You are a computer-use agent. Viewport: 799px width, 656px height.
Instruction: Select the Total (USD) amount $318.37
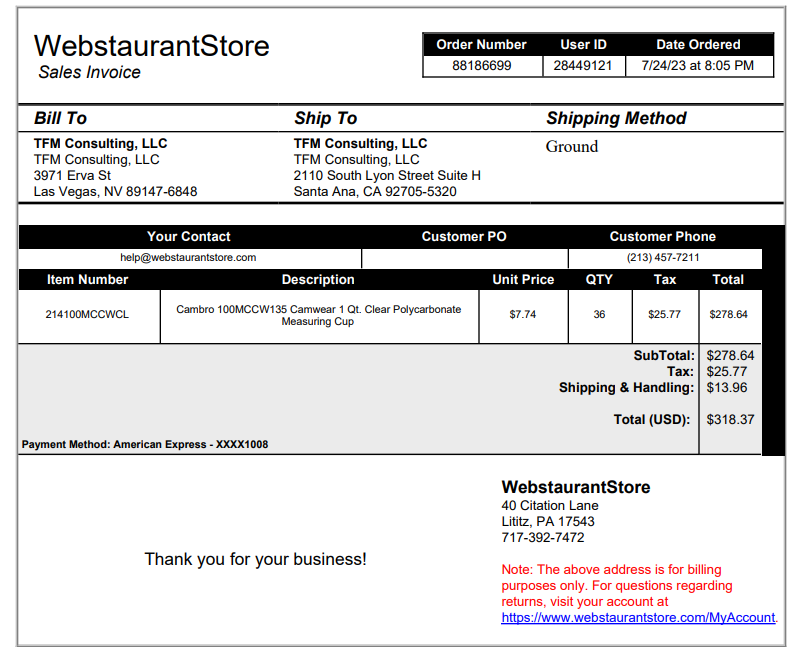click(730, 420)
